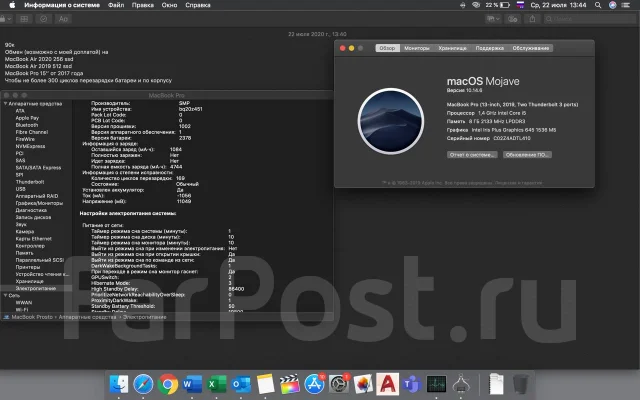Click the Russian flag input source

click(x=520, y=5)
